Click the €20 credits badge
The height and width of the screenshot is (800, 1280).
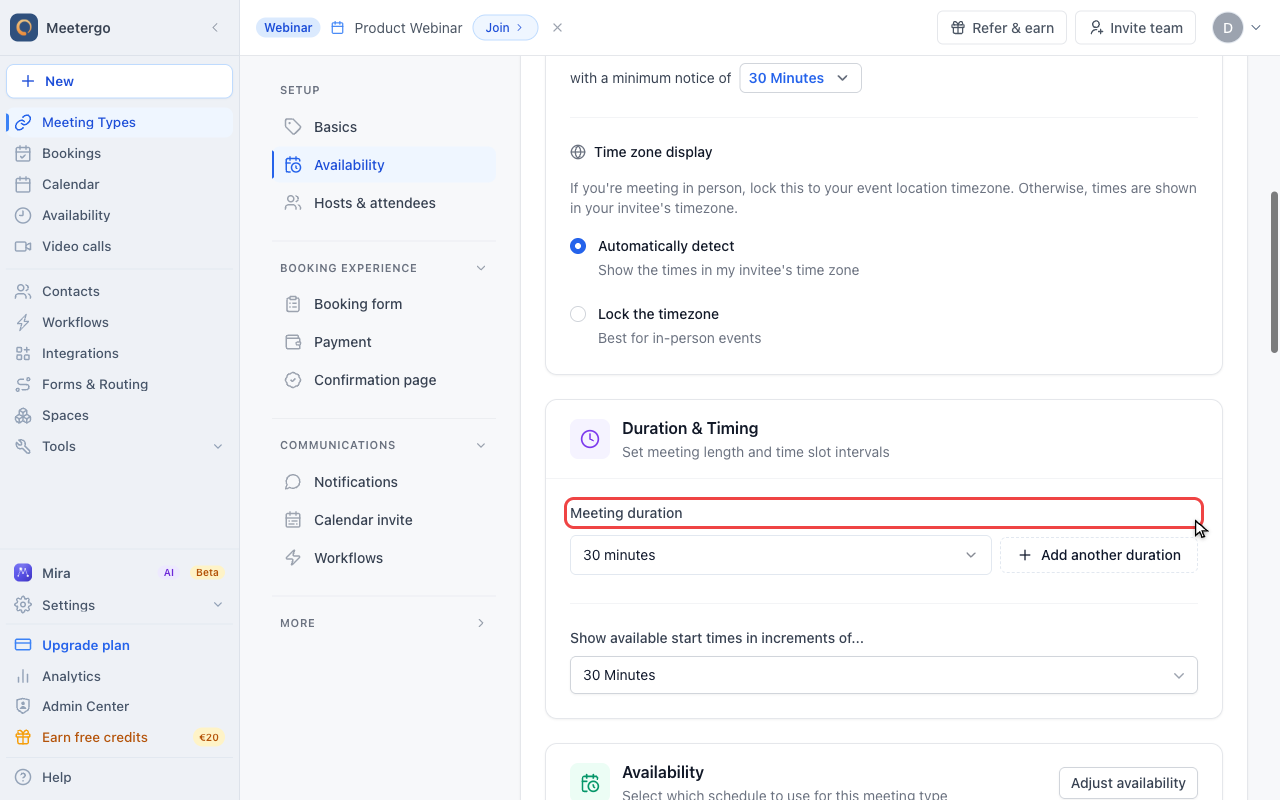(208, 738)
